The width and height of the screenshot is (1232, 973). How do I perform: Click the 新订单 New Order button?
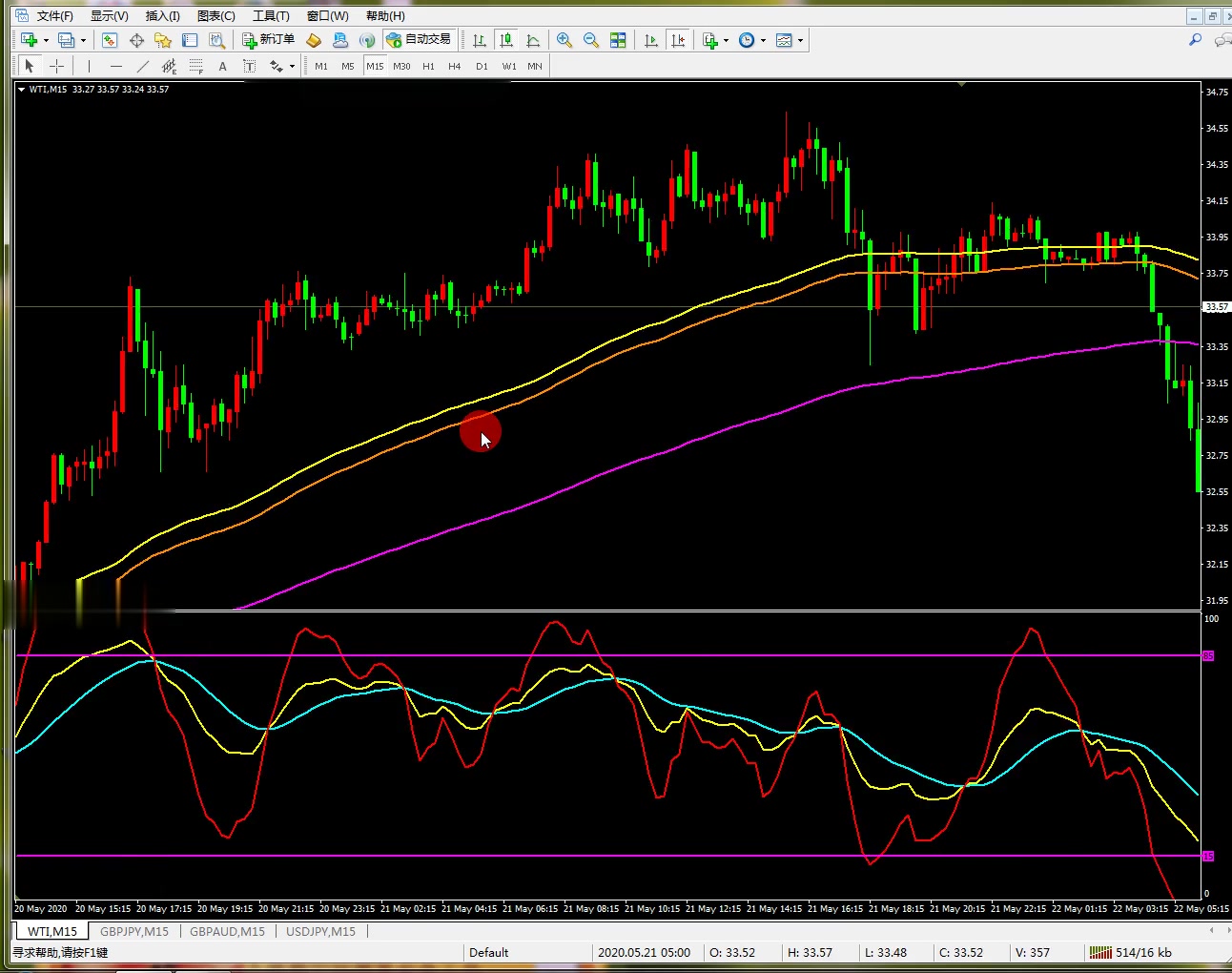coord(268,39)
